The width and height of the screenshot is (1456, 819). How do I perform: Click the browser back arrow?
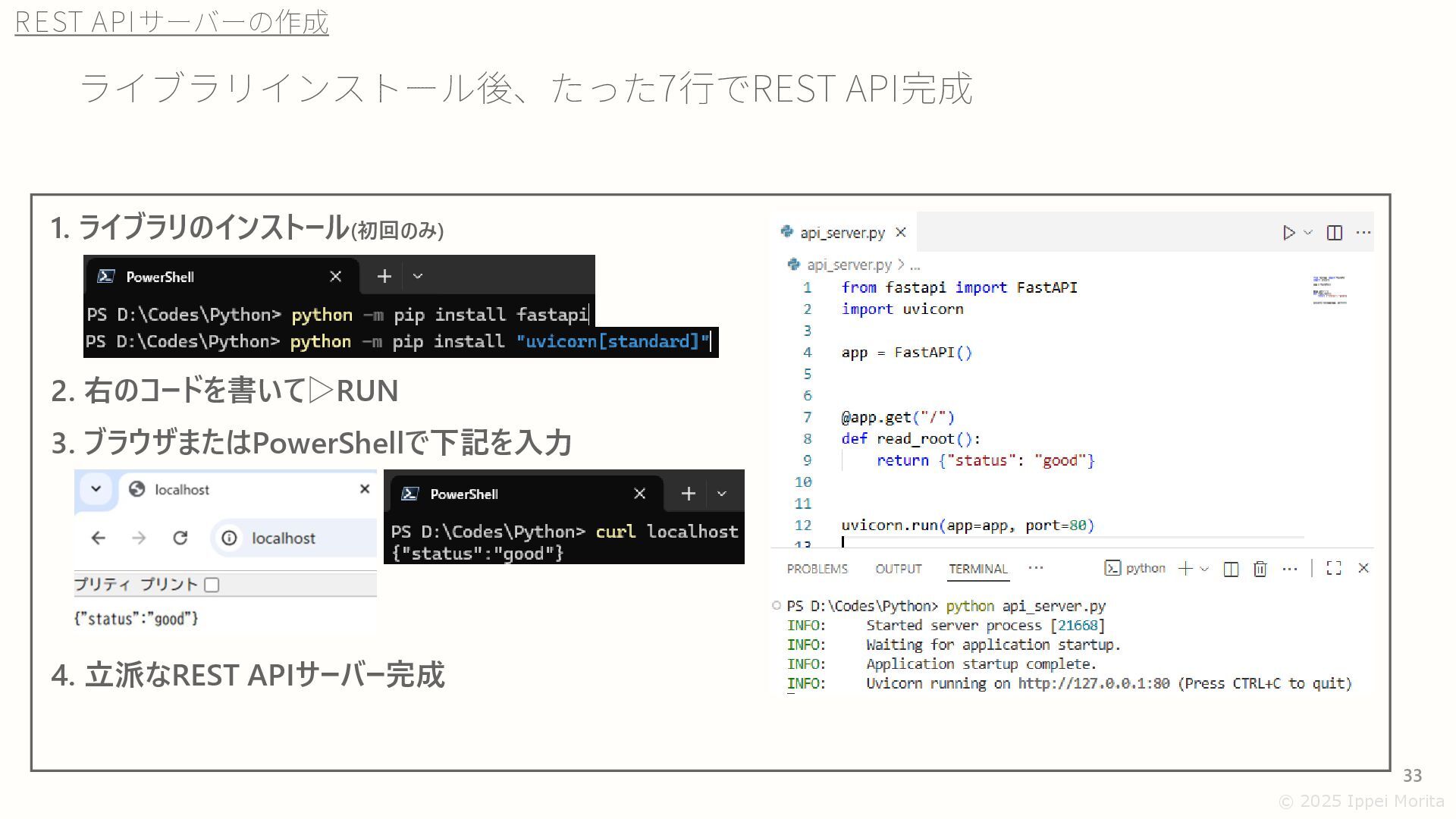pyautogui.click(x=99, y=538)
